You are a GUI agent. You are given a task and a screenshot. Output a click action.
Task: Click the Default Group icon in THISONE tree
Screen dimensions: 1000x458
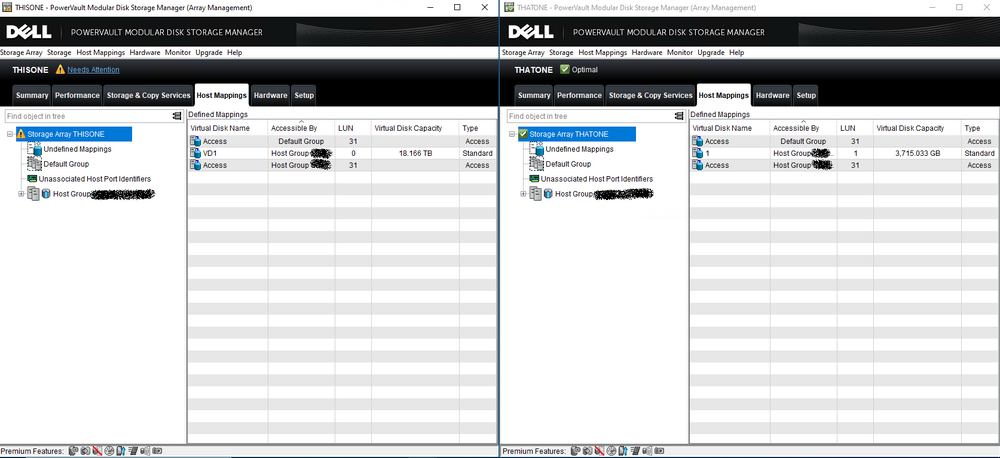tap(34, 164)
